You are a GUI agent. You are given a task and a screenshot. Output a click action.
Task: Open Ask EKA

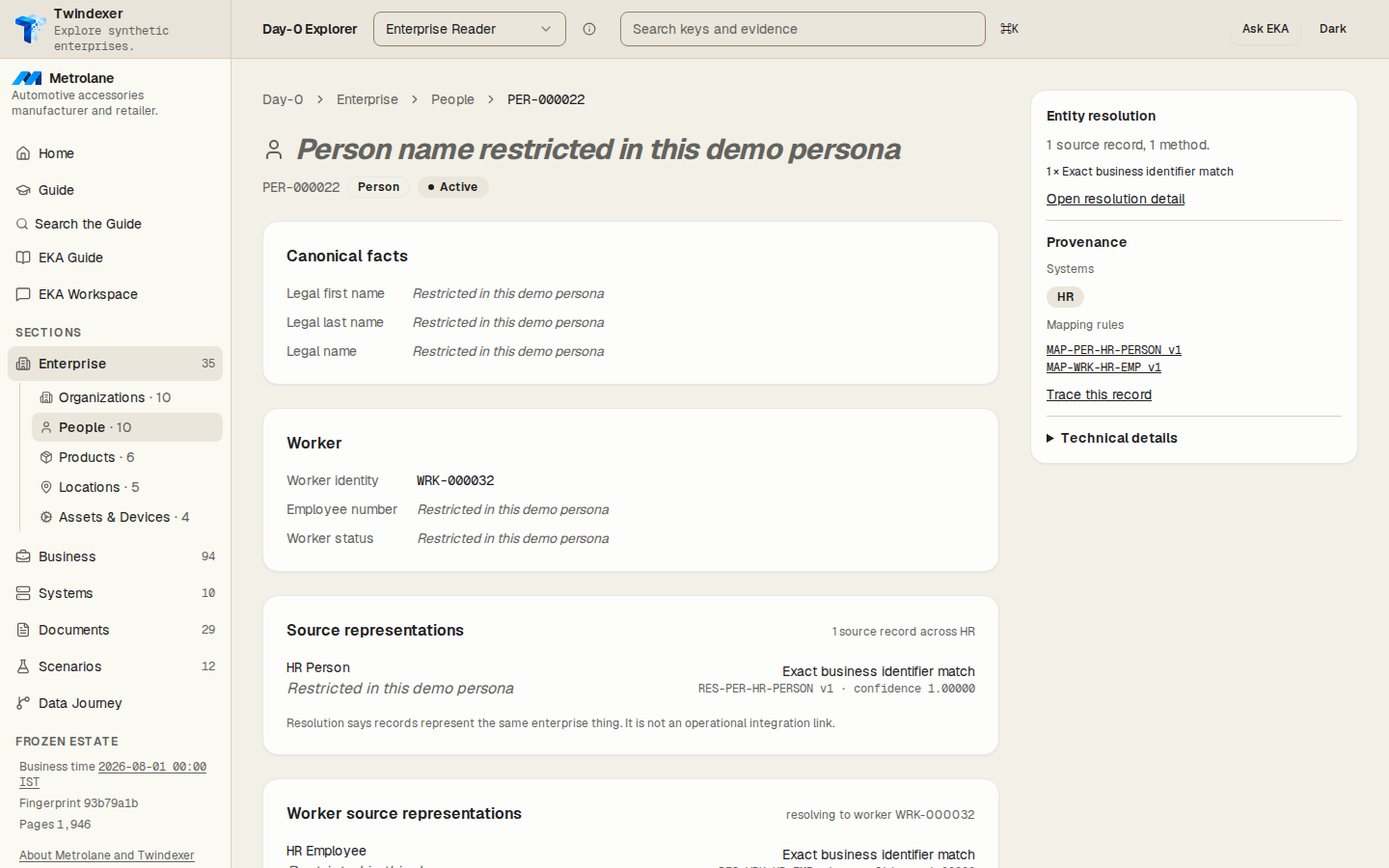1266,29
